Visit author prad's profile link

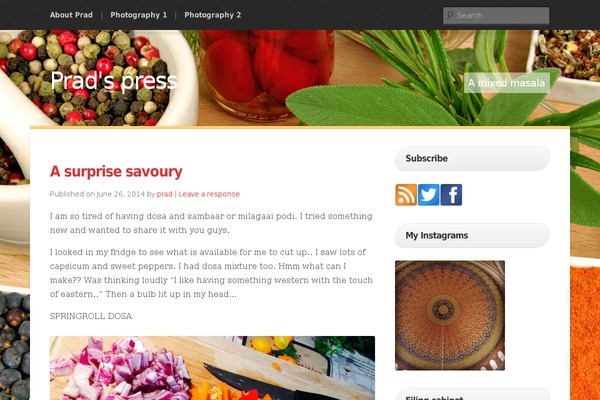(165, 194)
